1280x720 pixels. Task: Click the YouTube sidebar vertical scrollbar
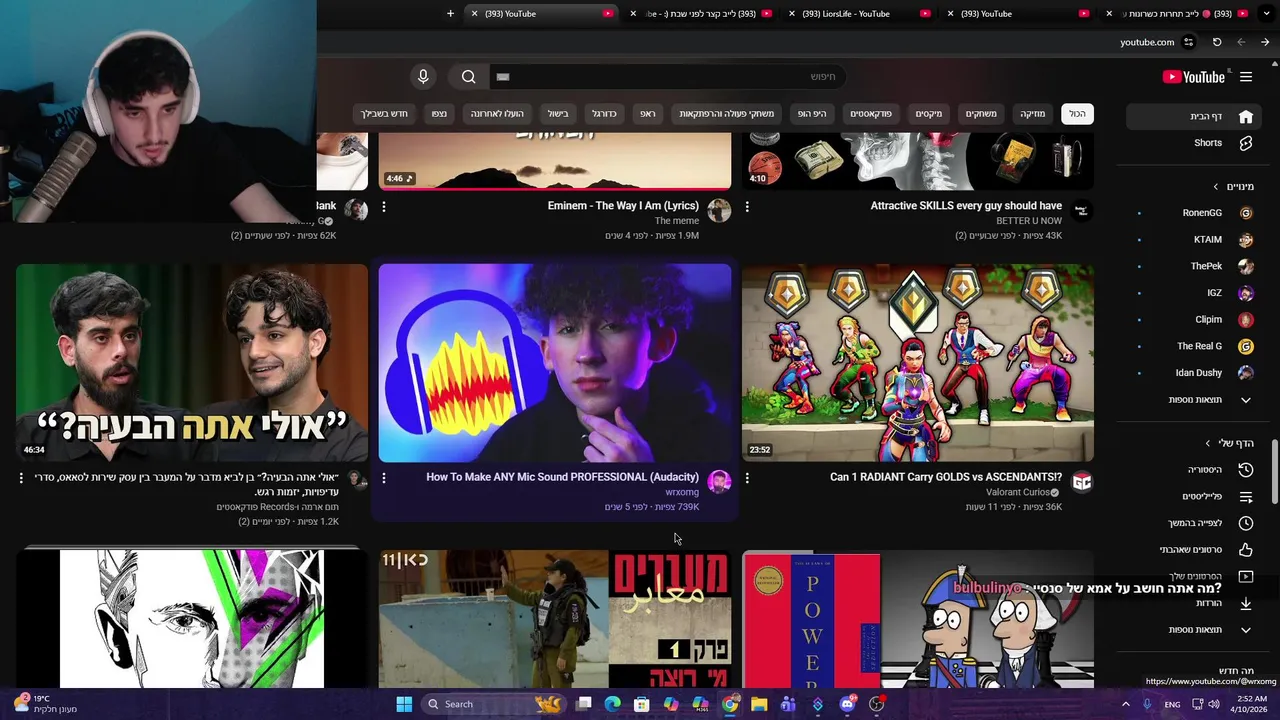pos(1274,472)
